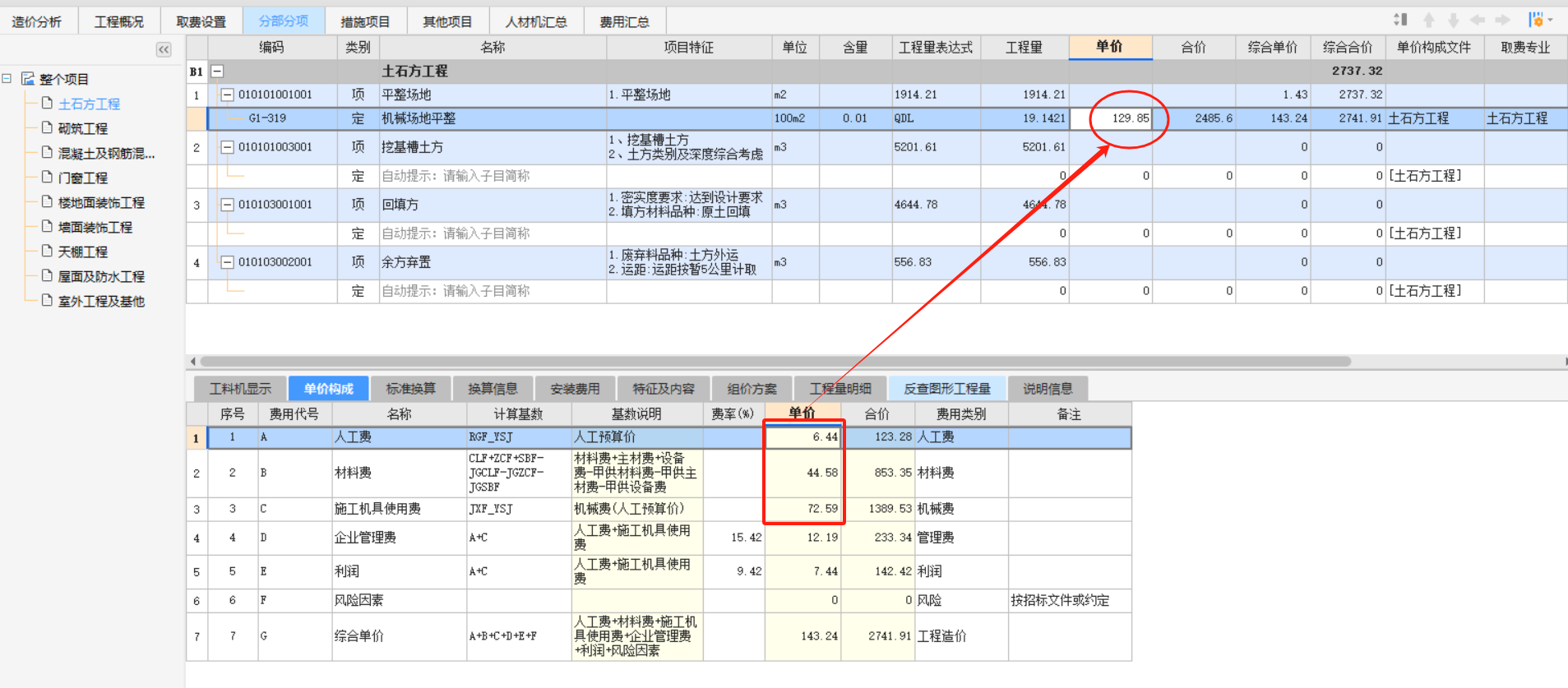Collapse item 010103001001 row
1568x688 pixels.
(x=227, y=205)
